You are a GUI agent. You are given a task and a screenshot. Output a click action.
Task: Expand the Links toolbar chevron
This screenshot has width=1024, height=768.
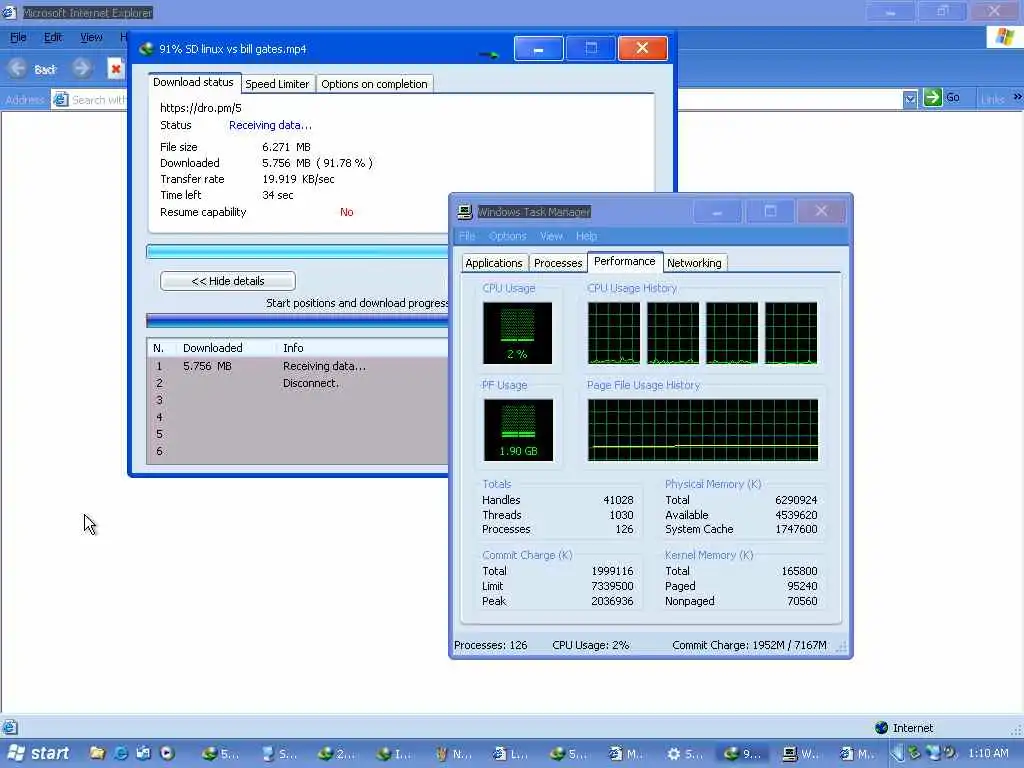tap(1017, 97)
